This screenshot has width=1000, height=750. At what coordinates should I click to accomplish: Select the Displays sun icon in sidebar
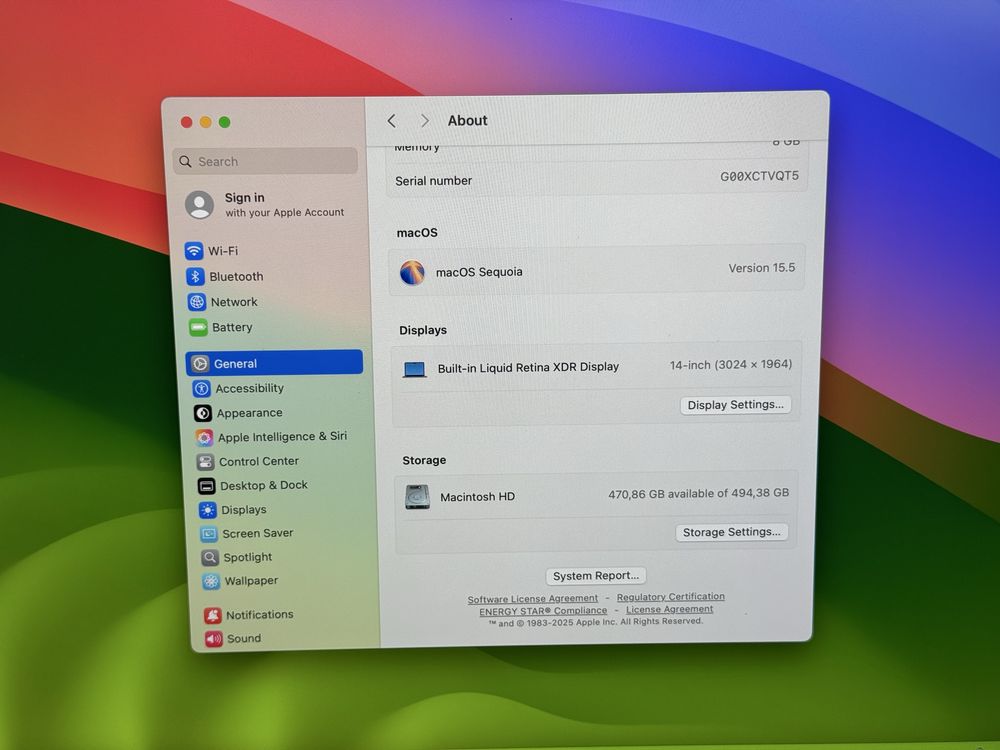click(208, 510)
